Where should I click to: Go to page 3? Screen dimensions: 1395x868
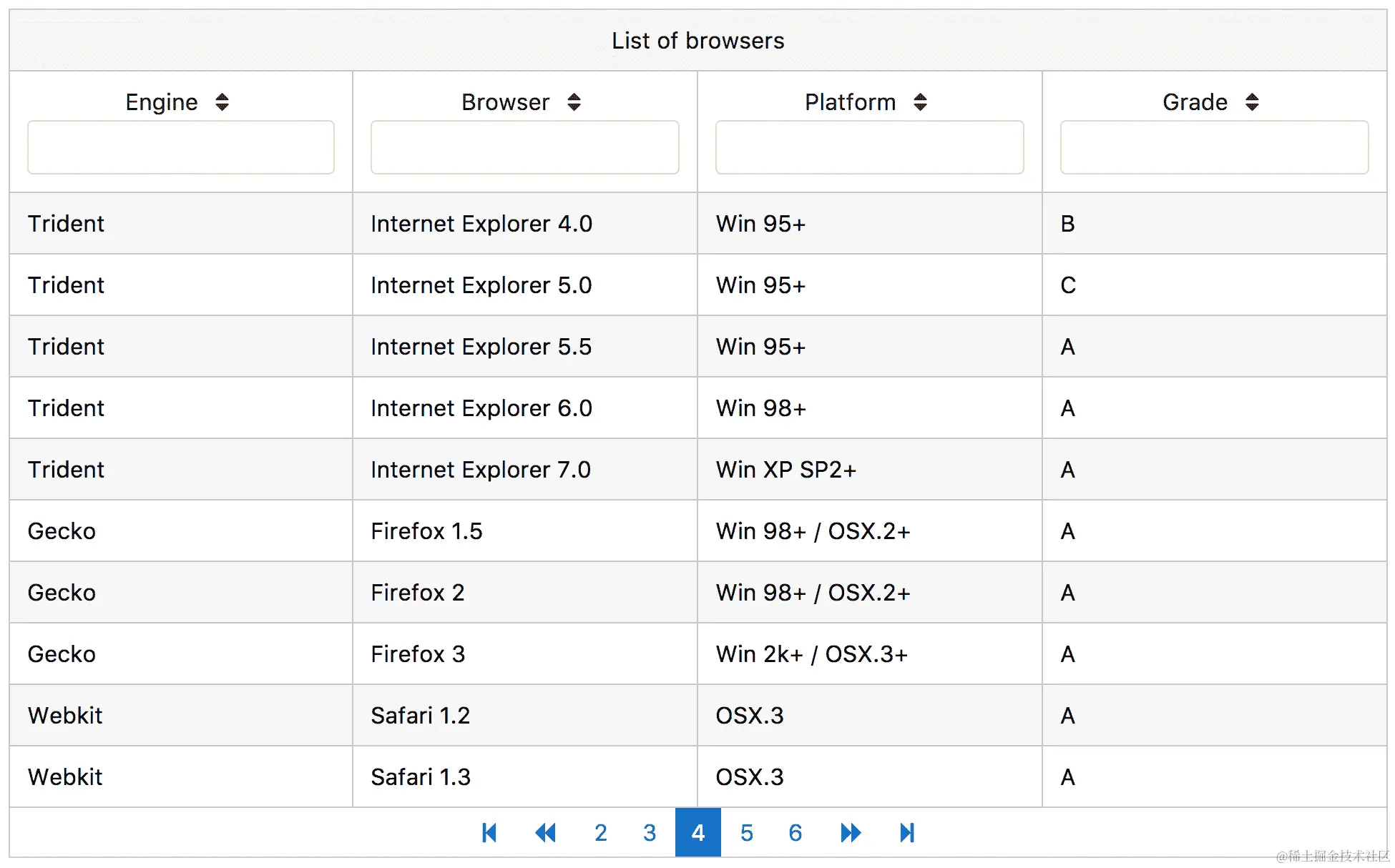(x=650, y=832)
